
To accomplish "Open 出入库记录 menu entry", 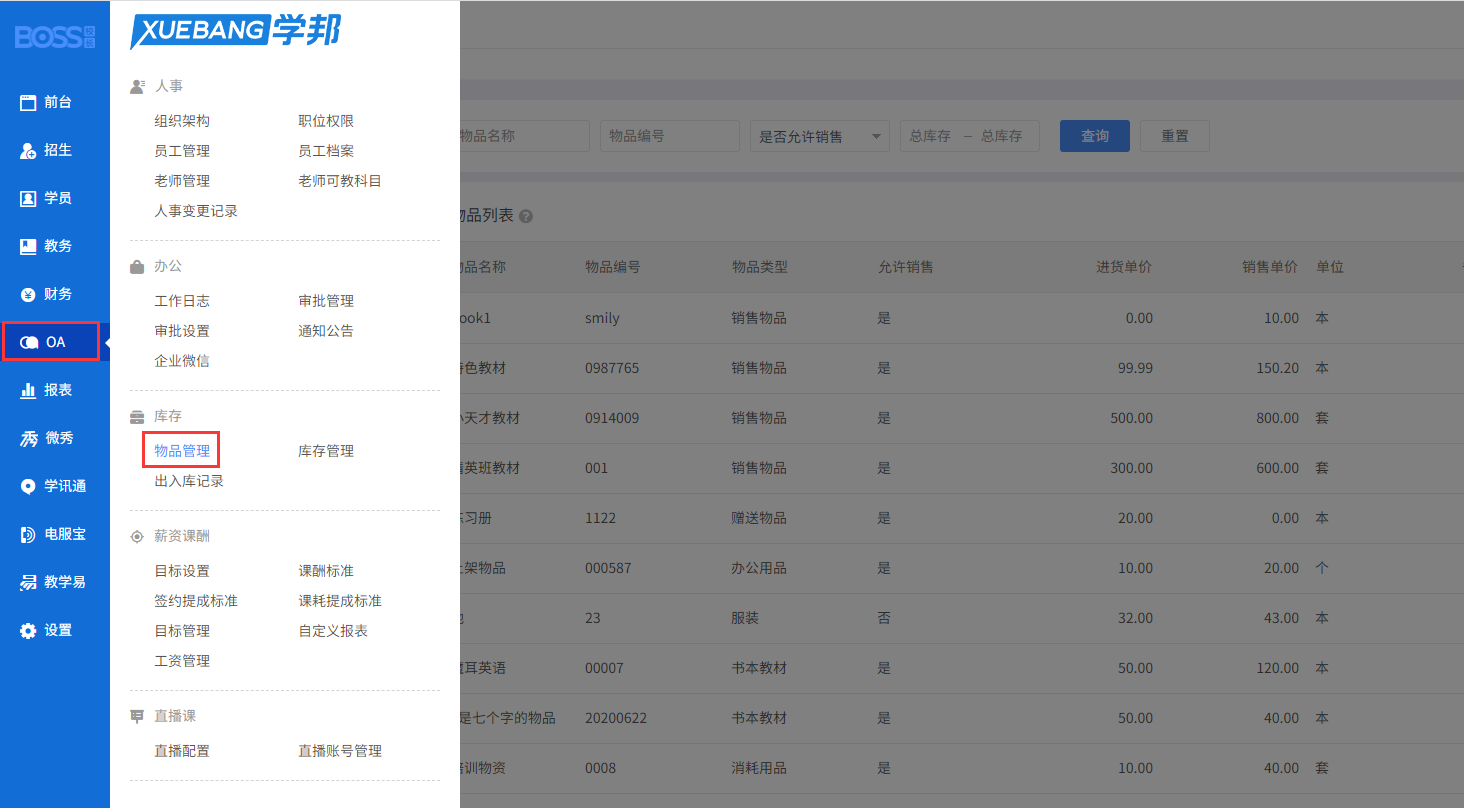I will (x=189, y=481).
